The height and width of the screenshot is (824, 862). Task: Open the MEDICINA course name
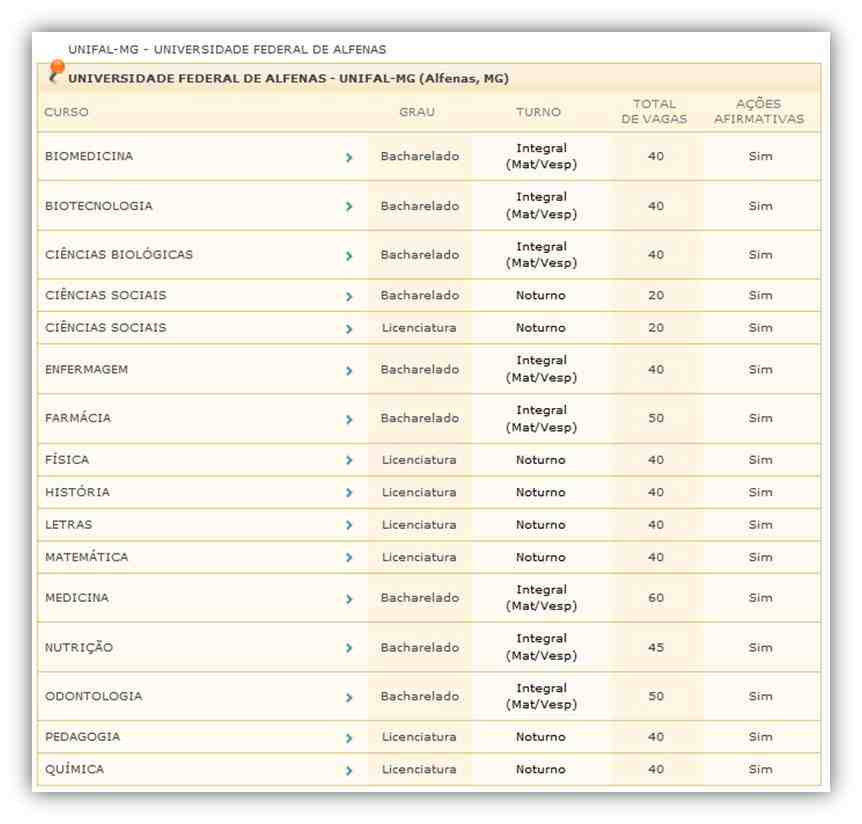(x=77, y=598)
